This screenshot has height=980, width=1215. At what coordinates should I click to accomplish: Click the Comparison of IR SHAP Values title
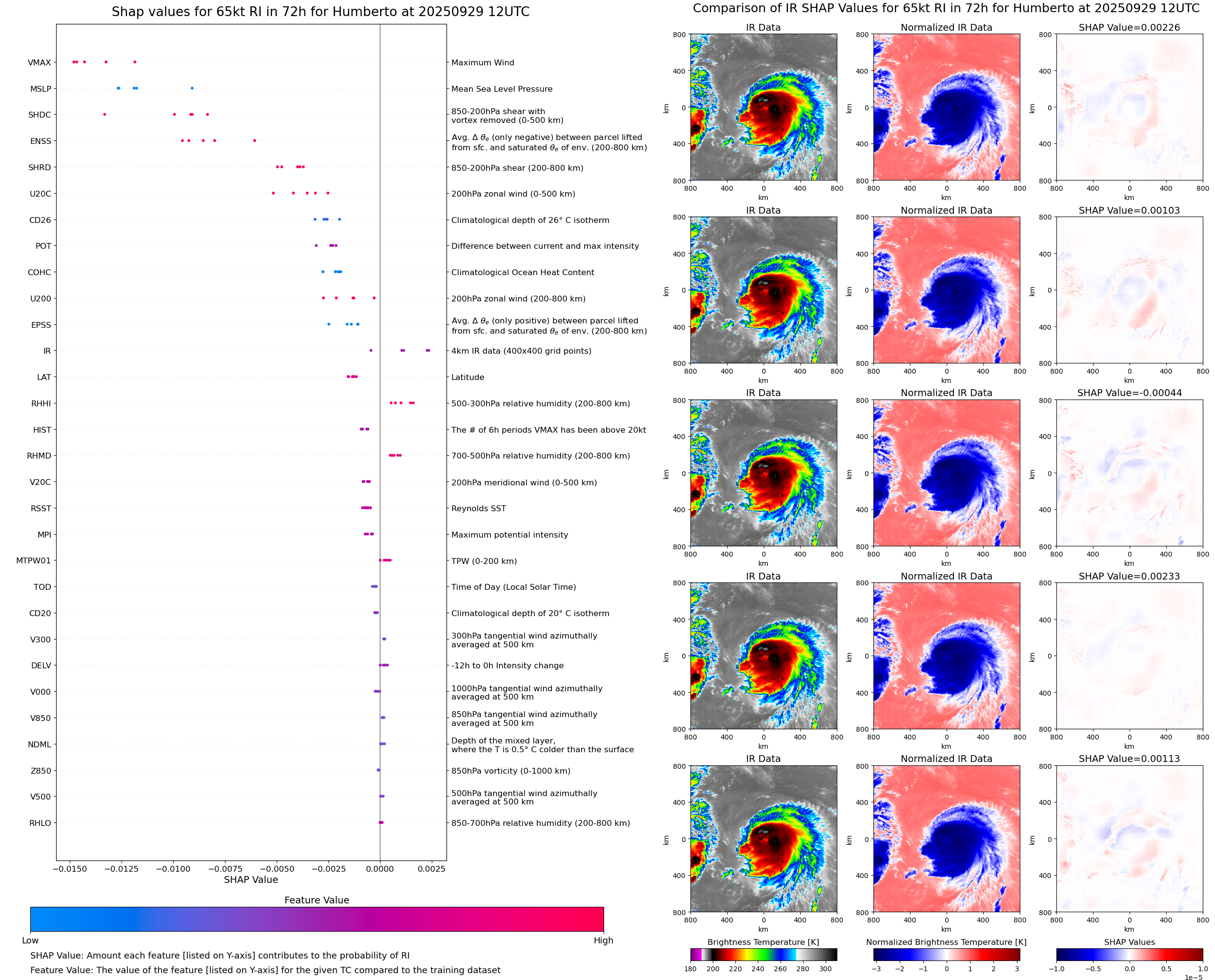tap(946, 8)
